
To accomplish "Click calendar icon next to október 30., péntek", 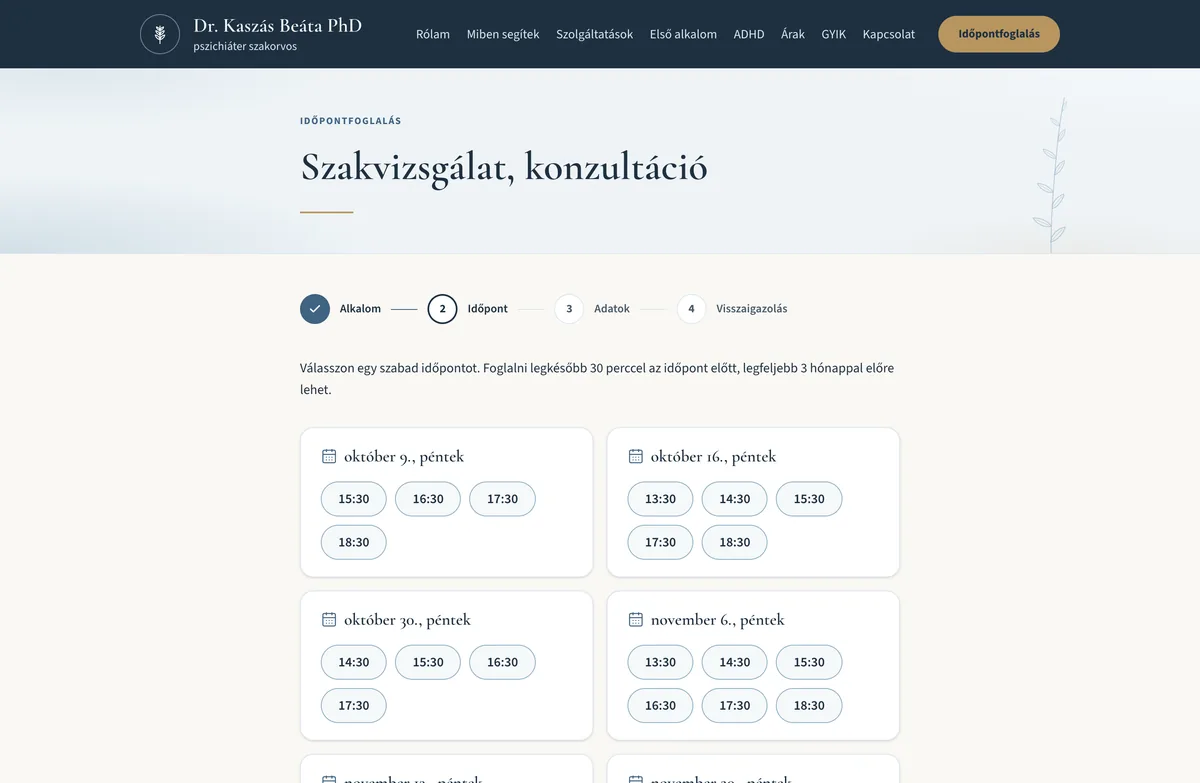I will [x=329, y=619].
